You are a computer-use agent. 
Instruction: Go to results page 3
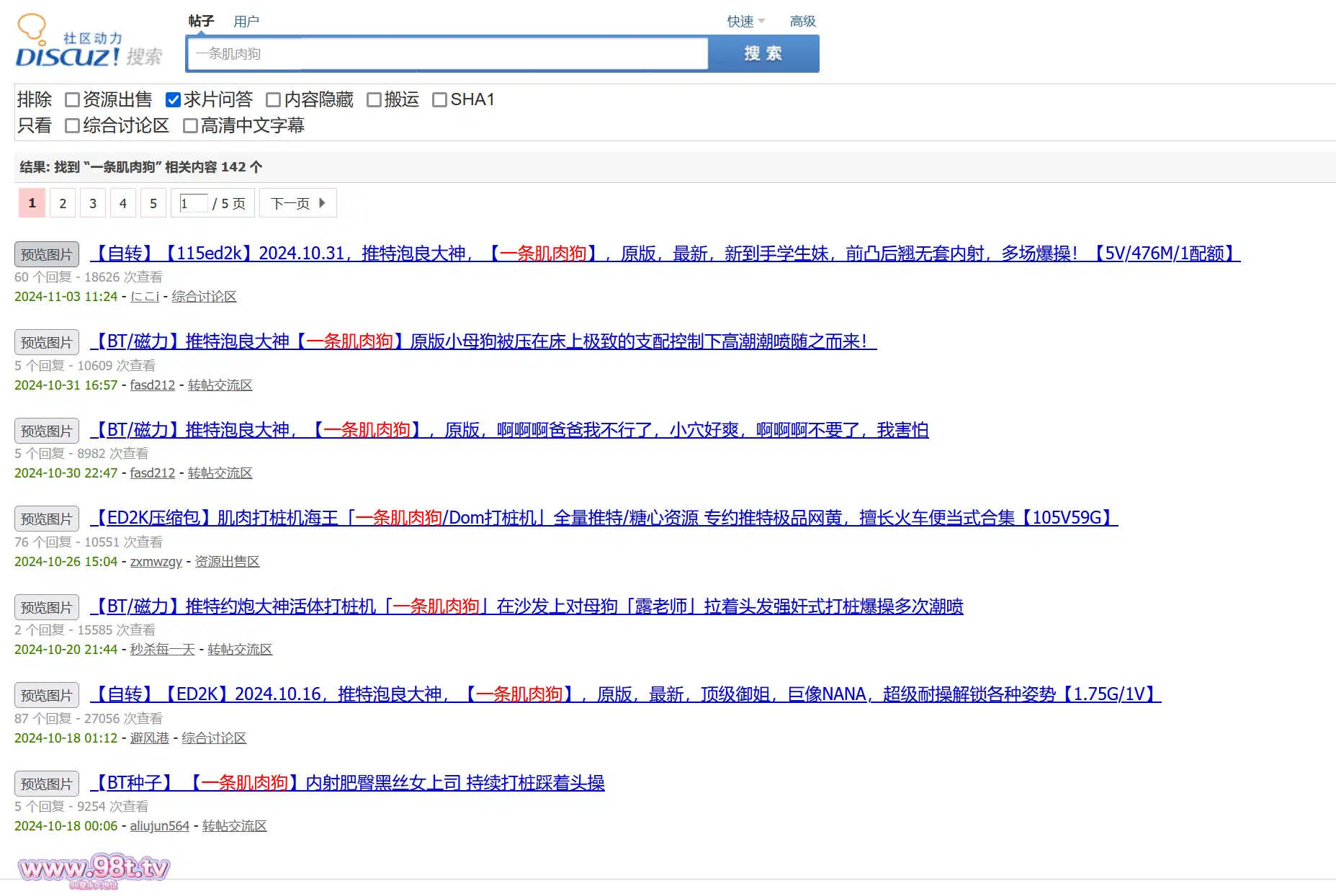[93, 203]
